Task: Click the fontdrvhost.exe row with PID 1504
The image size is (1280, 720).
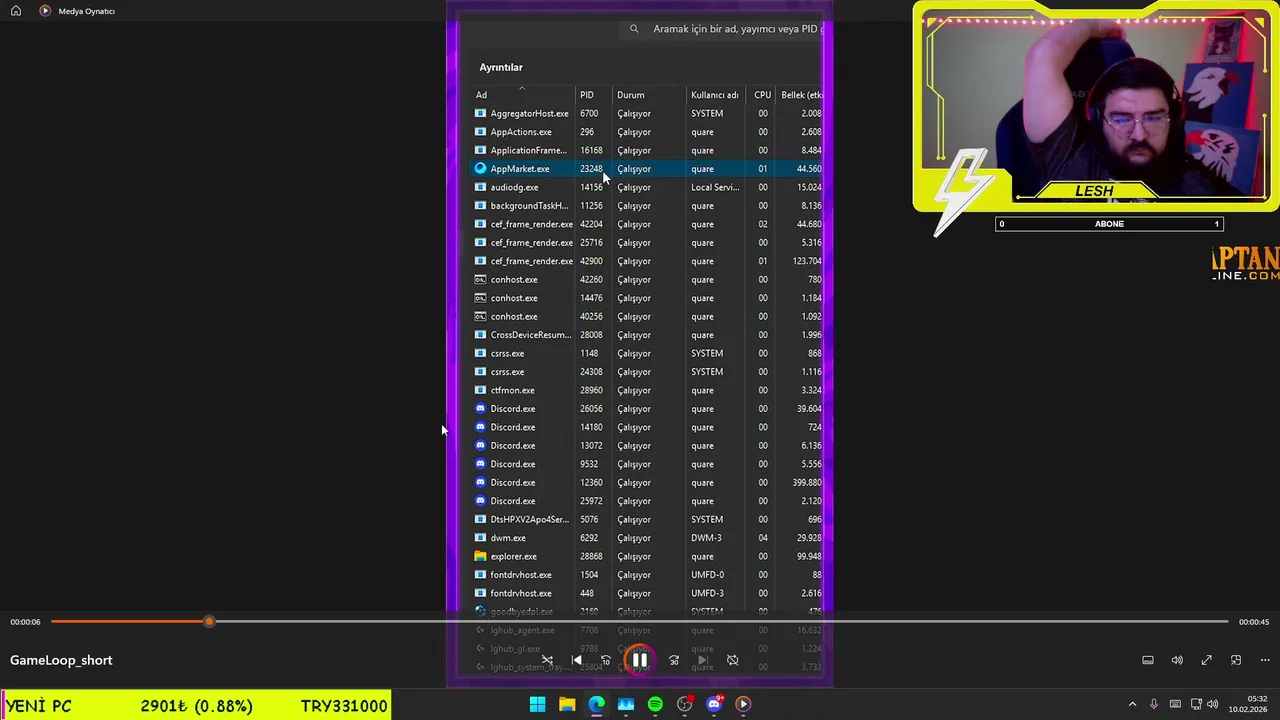Action: [x=647, y=575]
